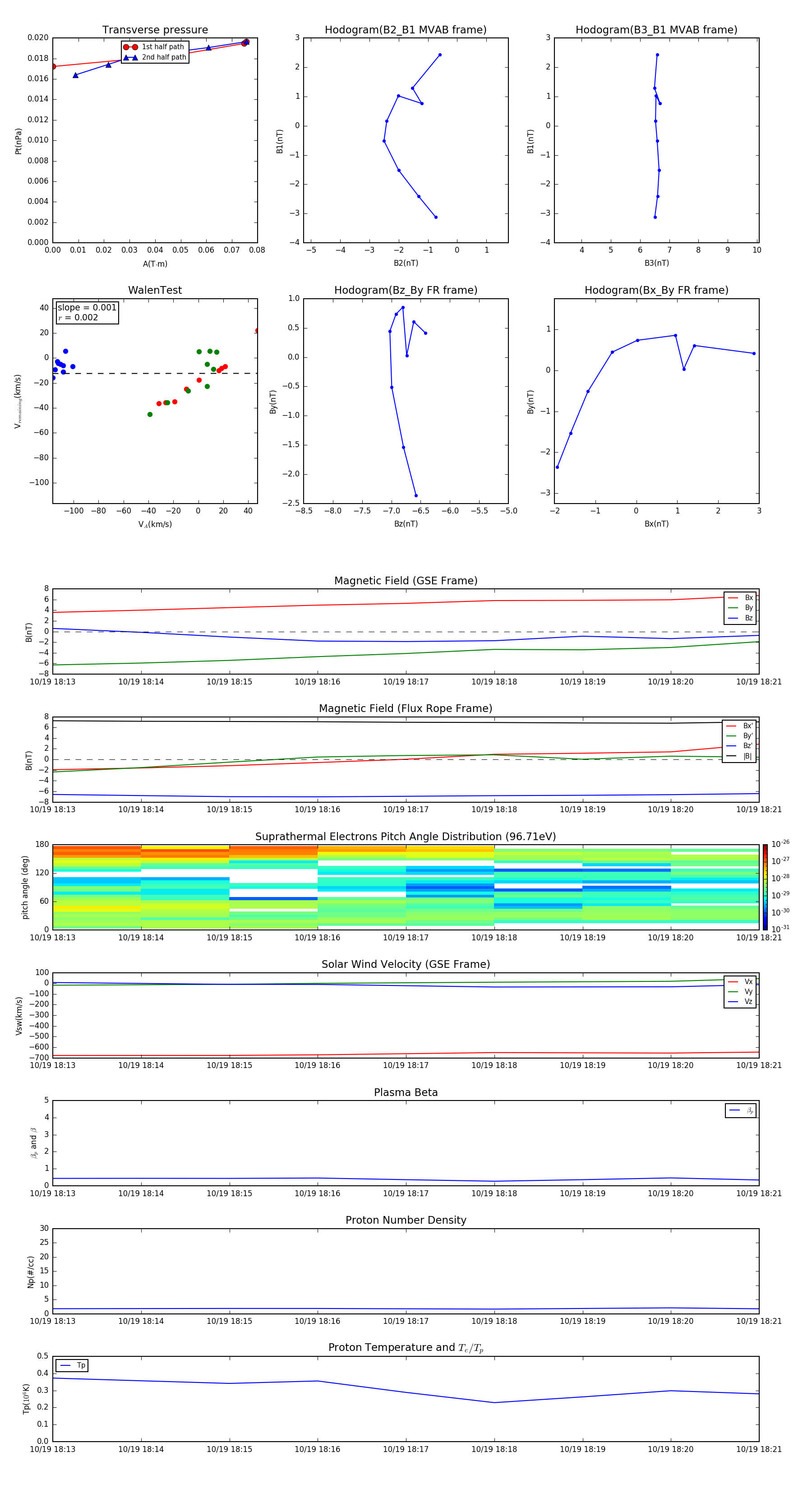Click the Bz legend entry in GSE magnetic plot
This screenshot has height=1489, width=812.
coord(740,618)
